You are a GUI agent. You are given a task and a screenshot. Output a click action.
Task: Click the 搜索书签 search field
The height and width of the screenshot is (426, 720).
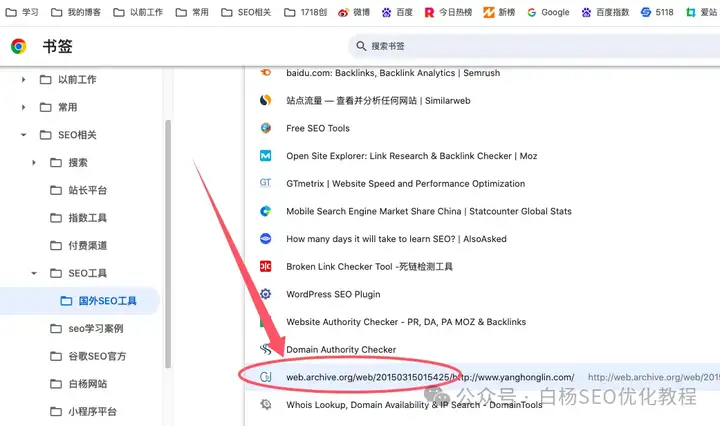tap(534, 46)
